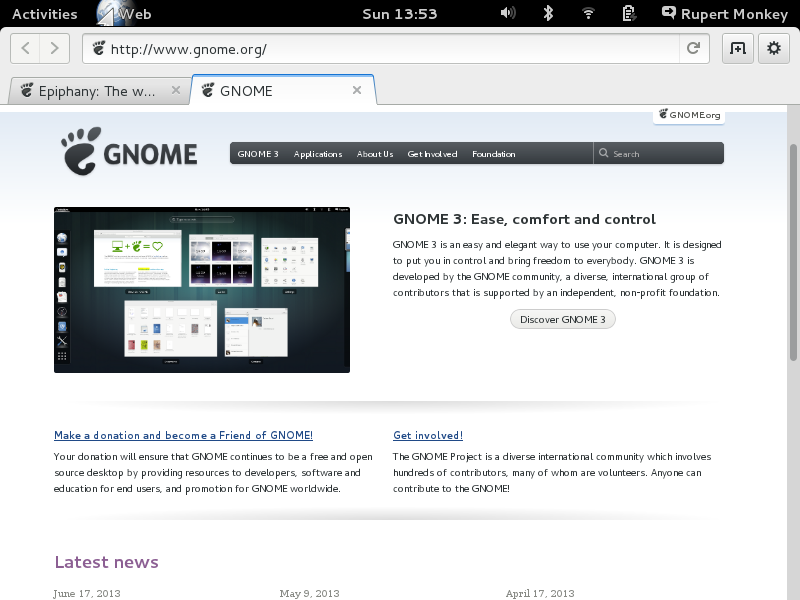Open the volume speaker indicator
This screenshot has height=600, width=800.
(x=508, y=13)
